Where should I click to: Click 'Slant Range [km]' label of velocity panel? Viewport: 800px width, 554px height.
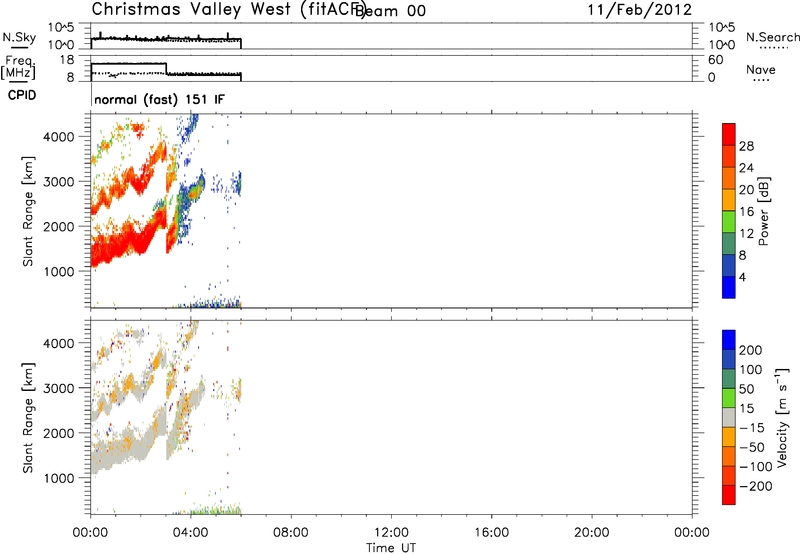coord(28,418)
